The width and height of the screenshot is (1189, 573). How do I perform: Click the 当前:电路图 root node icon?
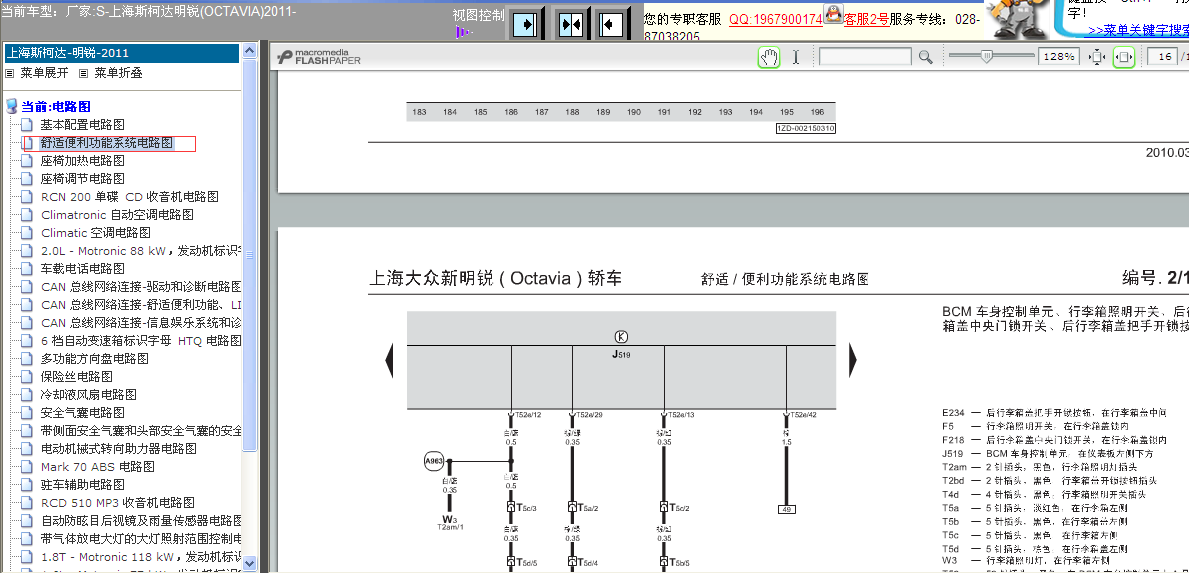(x=11, y=106)
